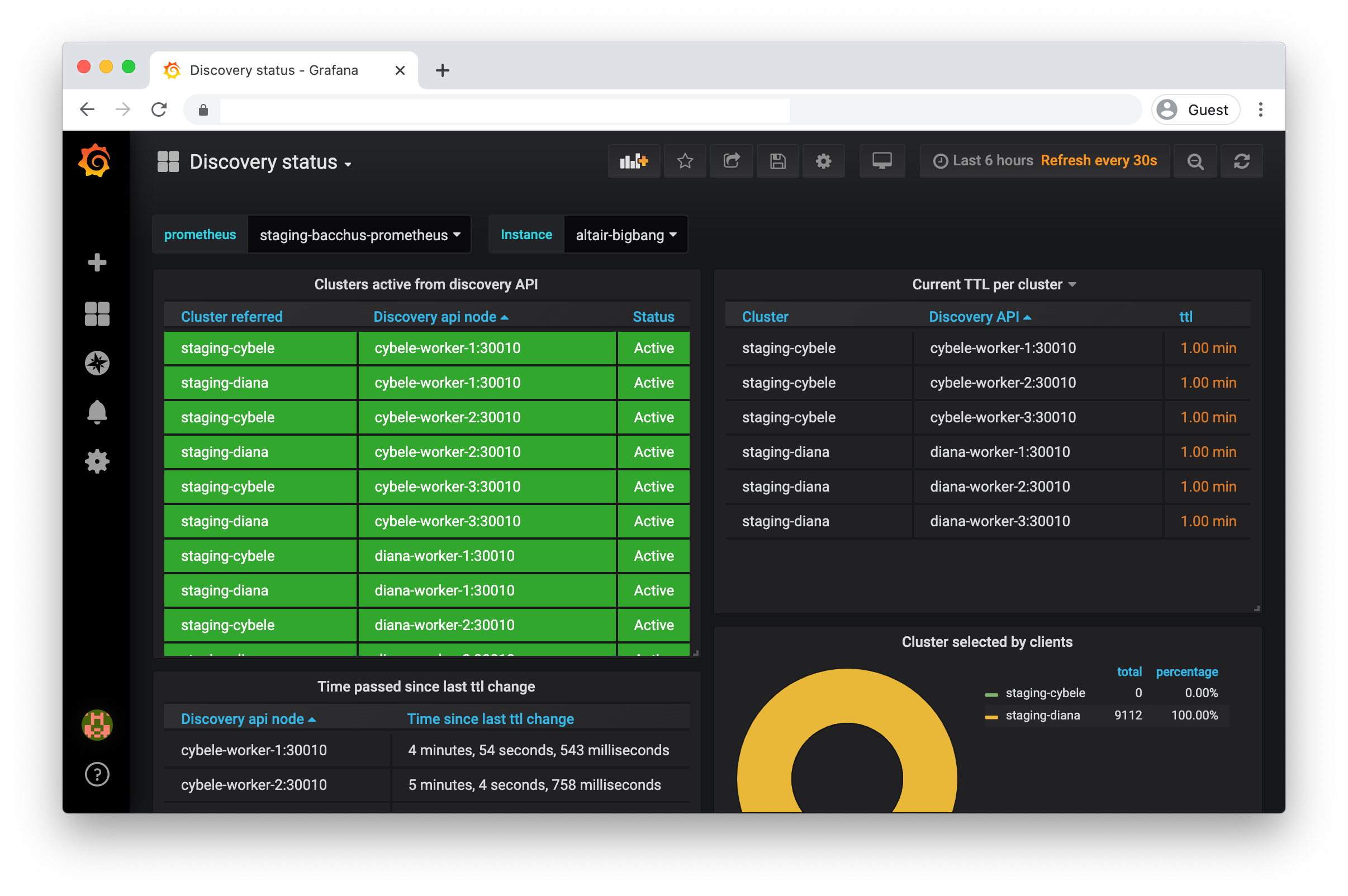
Task: Sort legend by percentage column
Action: pyautogui.click(x=1187, y=671)
